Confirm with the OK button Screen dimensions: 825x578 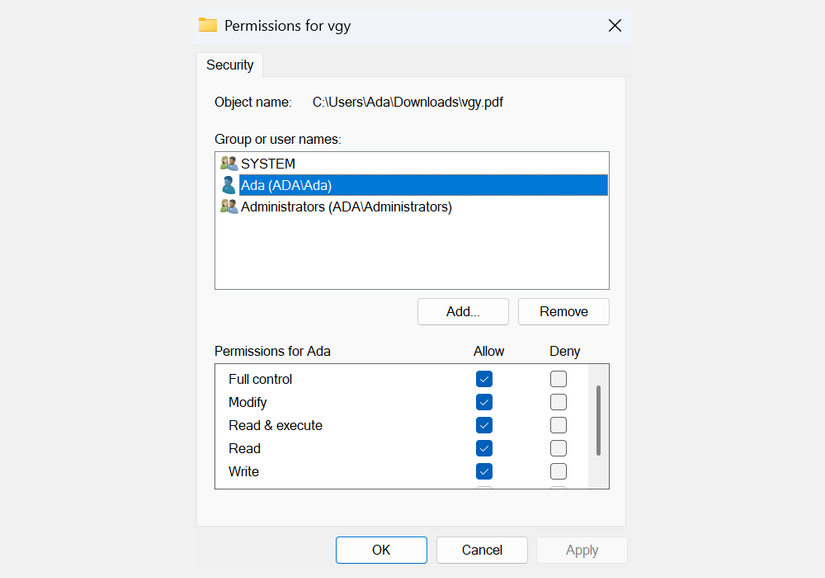(381, 550)
